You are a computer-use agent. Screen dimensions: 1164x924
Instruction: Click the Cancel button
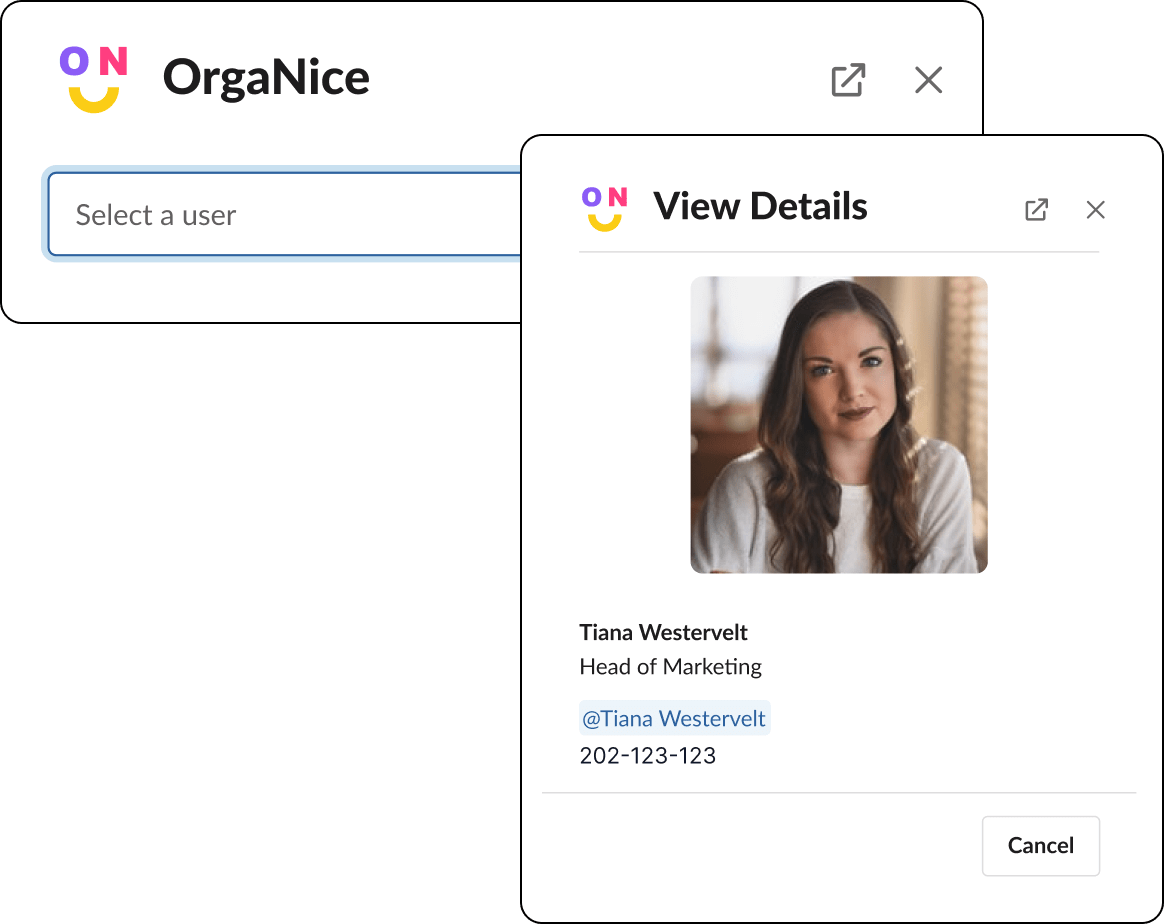pos(1040,845)
